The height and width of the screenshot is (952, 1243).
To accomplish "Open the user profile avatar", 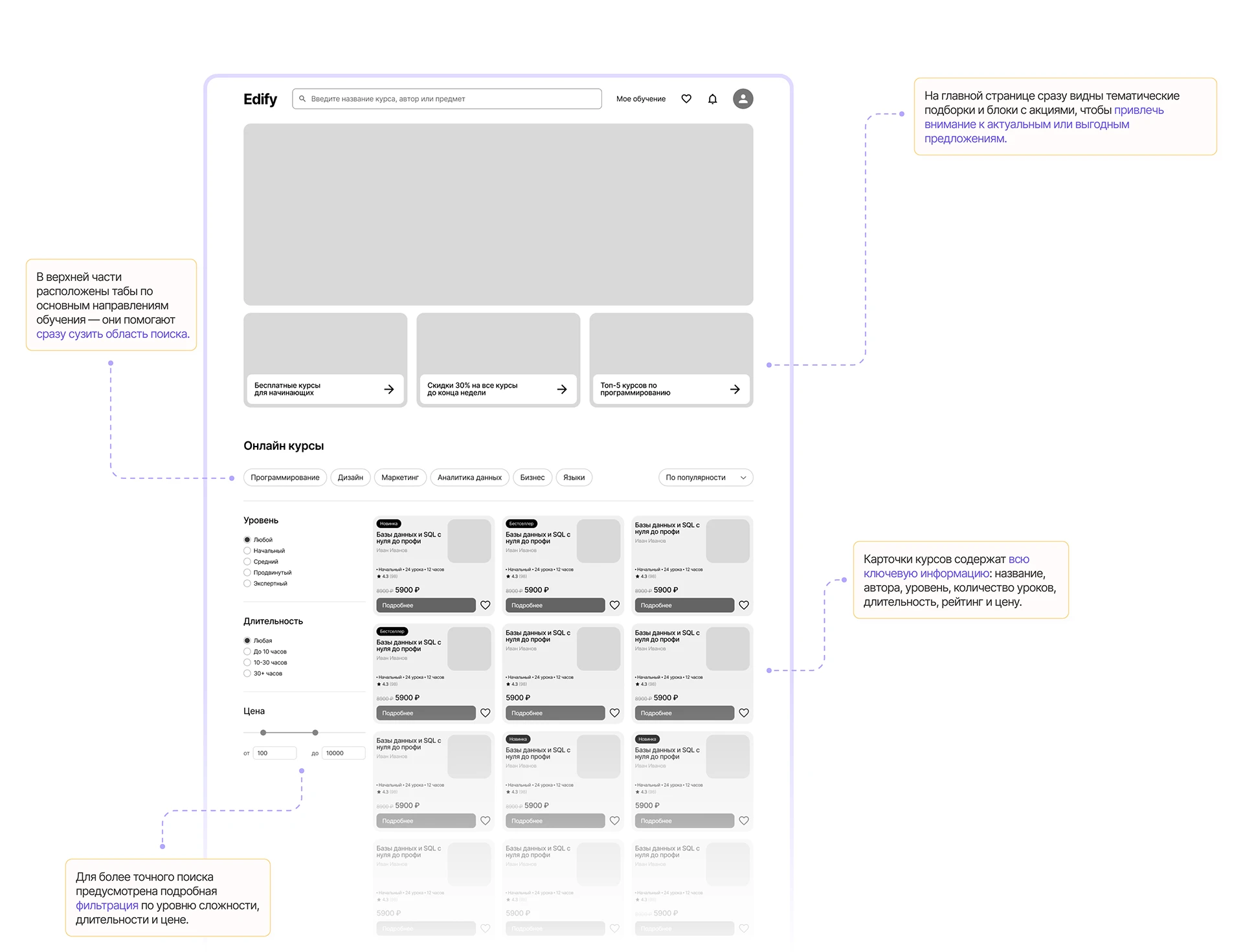I will click(743, 99).
